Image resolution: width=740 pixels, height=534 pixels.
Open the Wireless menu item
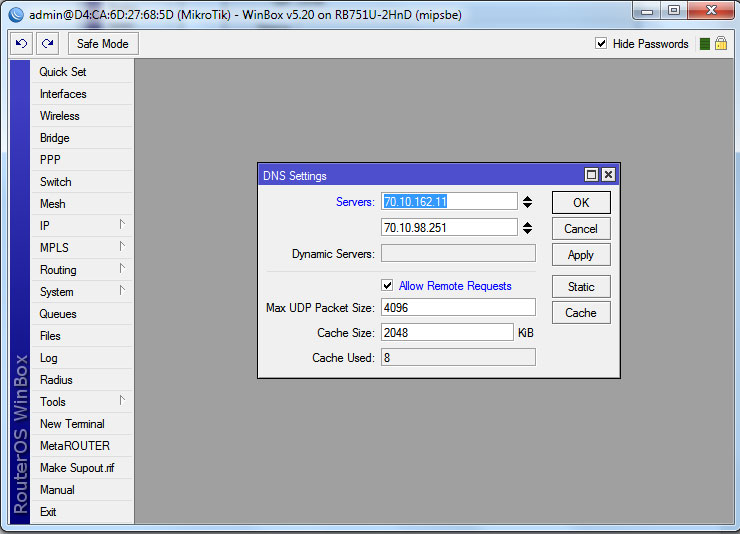pos(60,116)
